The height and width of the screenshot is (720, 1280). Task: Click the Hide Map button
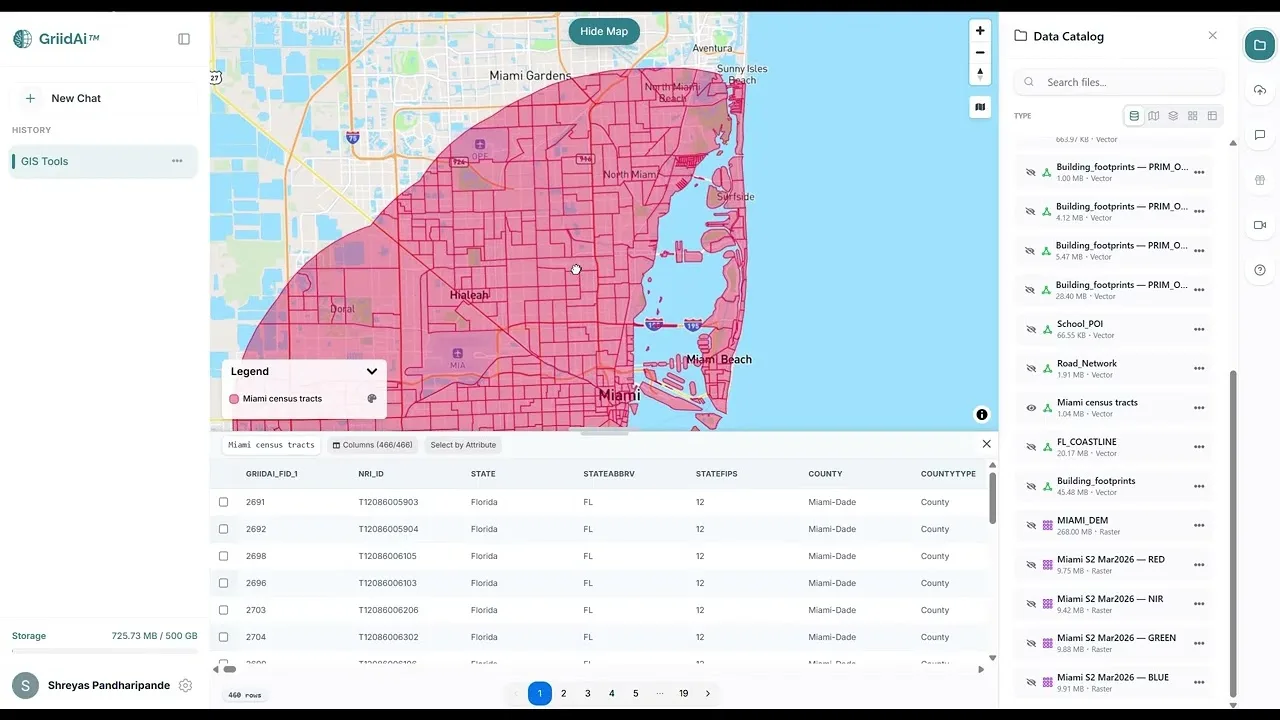click(604, 31)
